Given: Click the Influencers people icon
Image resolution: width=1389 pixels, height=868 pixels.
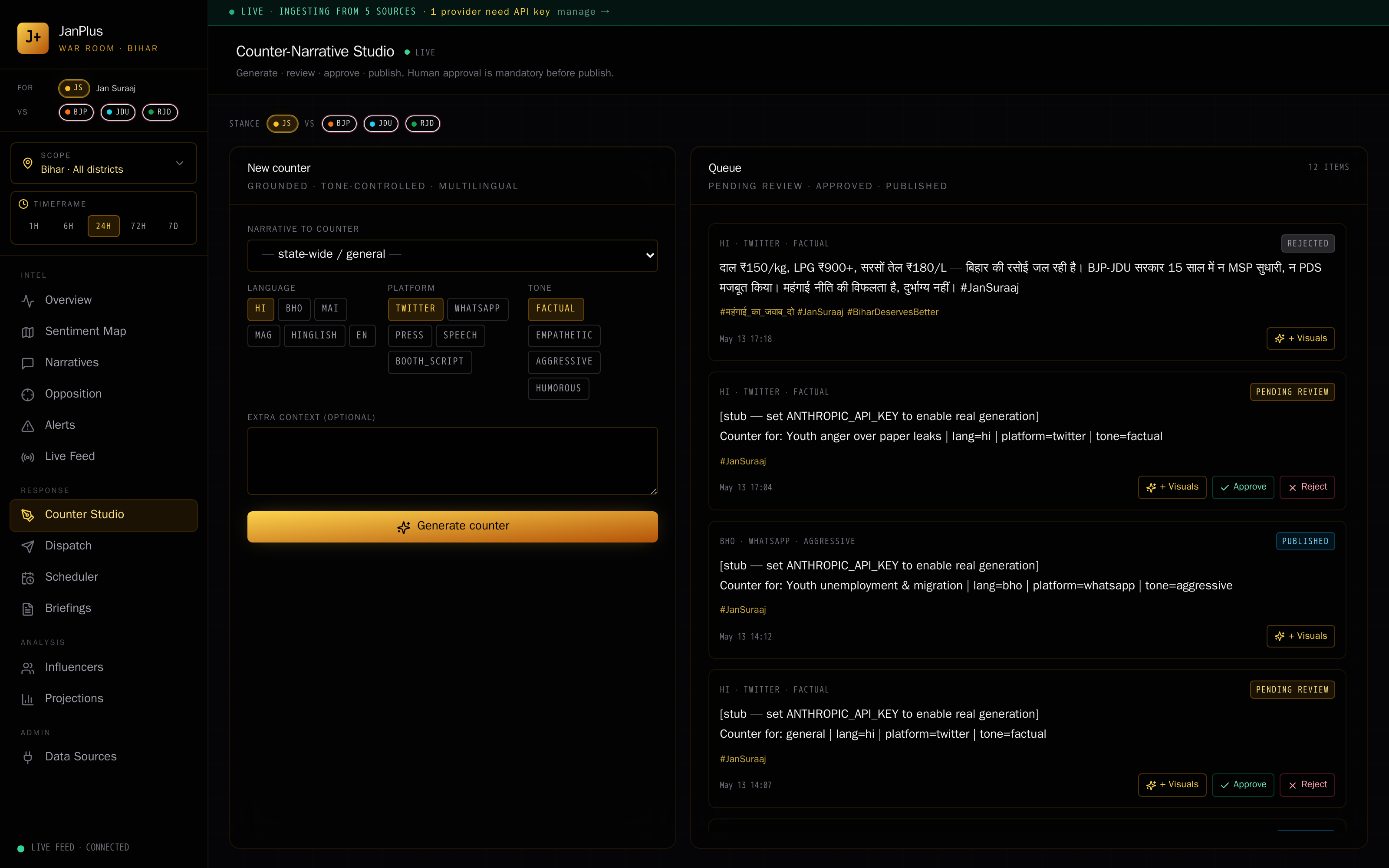Looking at the screenshot, I should 27,667.
